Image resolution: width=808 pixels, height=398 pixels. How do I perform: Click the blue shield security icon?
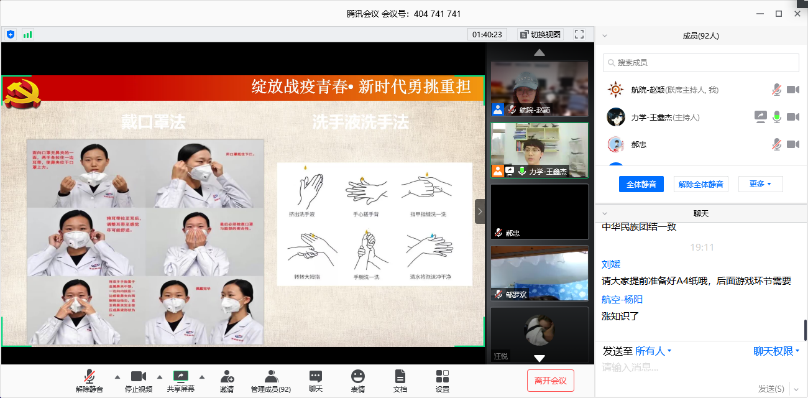point(10,35)
